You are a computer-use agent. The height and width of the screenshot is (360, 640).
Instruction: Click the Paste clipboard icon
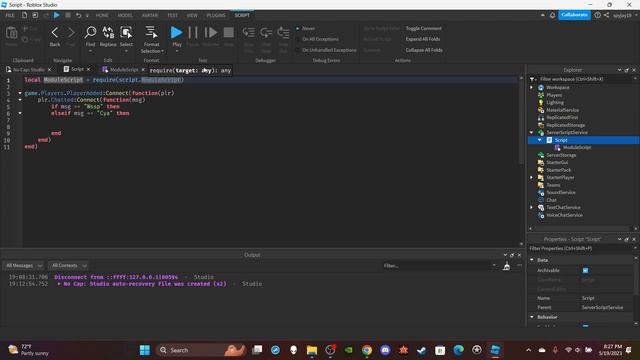pos(11,33)
